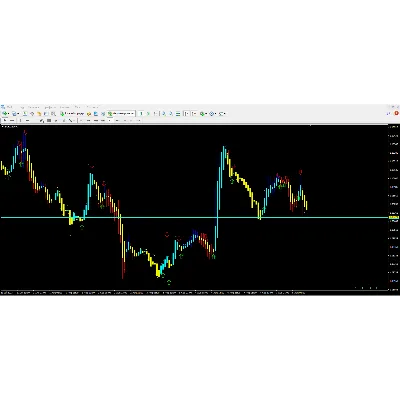Launch MetaEditor from the toolbar
Screen dimensions: 400x400
point(89,114)
